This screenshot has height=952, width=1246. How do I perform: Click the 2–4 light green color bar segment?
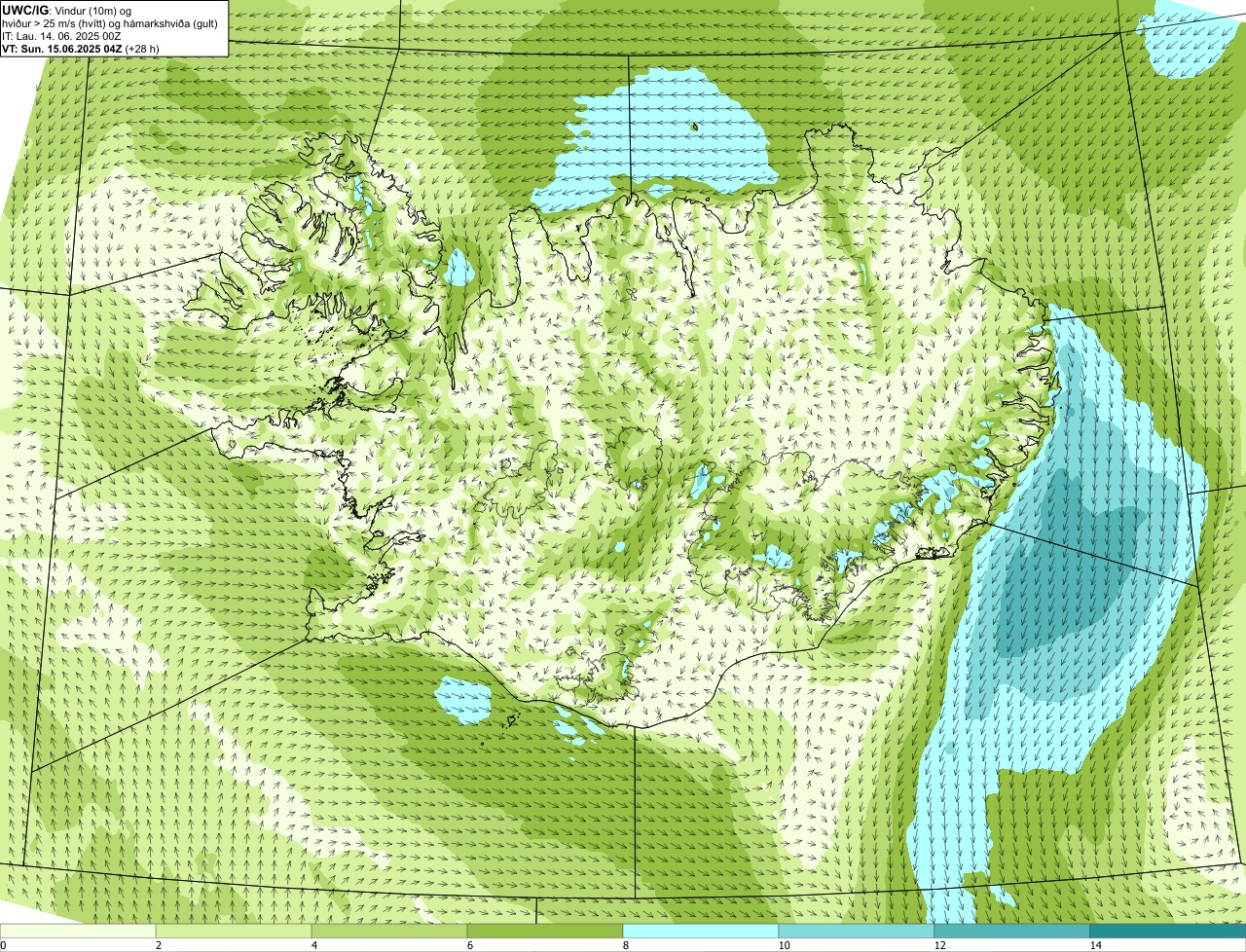click(x=234, y=931)
